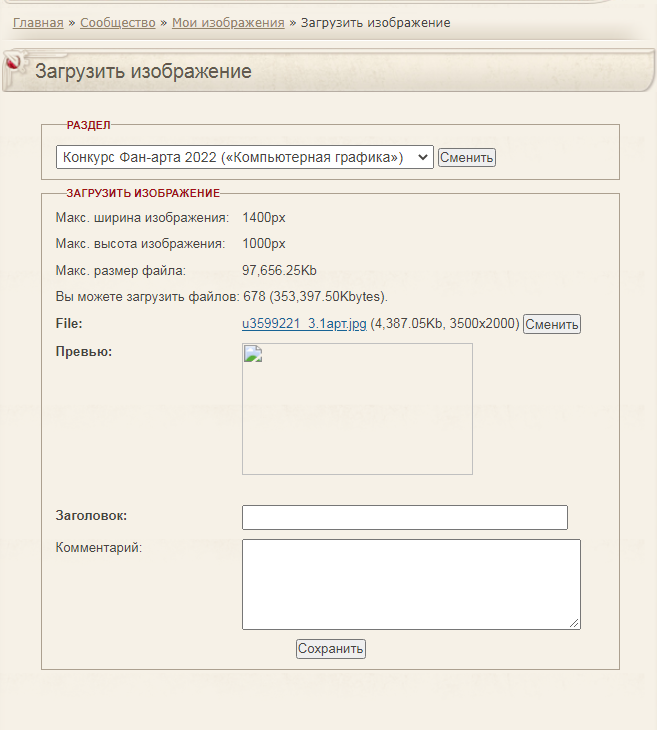Go to Главная breadcrumb link
The image size is (657, 730).
point(38,22)
